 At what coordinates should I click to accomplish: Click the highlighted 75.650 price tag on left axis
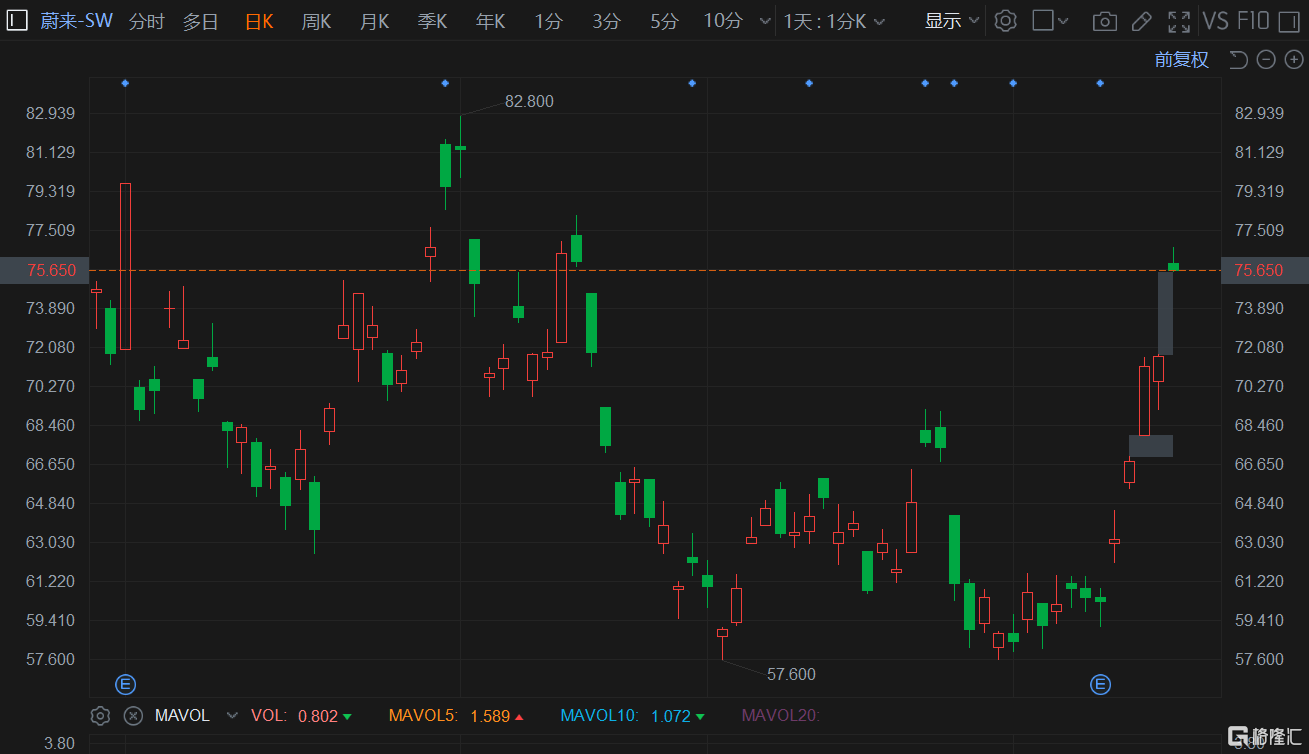pyautogui.click(x=43, y=270)
